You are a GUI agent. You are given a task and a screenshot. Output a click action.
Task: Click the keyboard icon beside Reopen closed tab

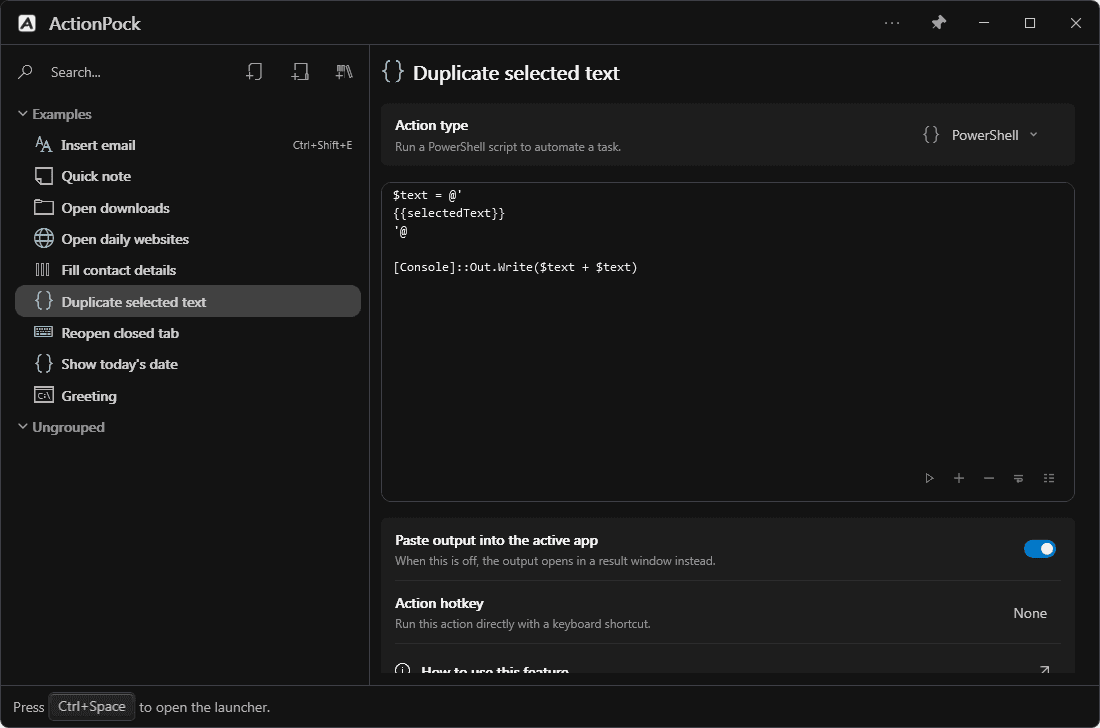(43, 332)
